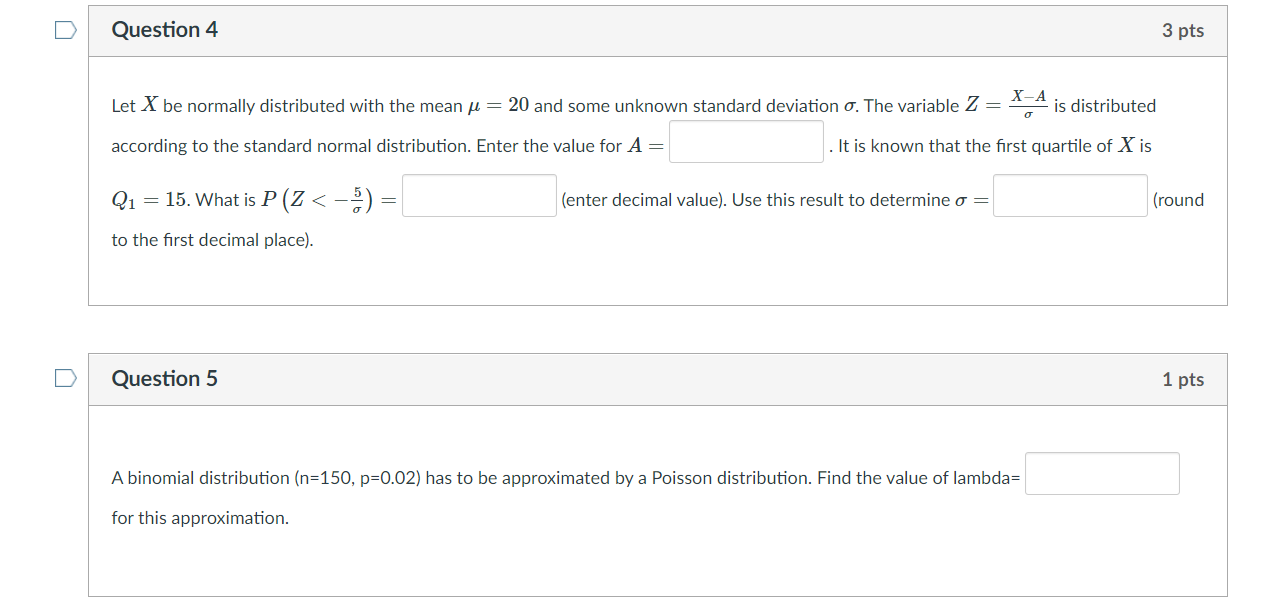Select the Question 5 header bar
This screenshot has height=608, width=1266.
click(656, 379)
